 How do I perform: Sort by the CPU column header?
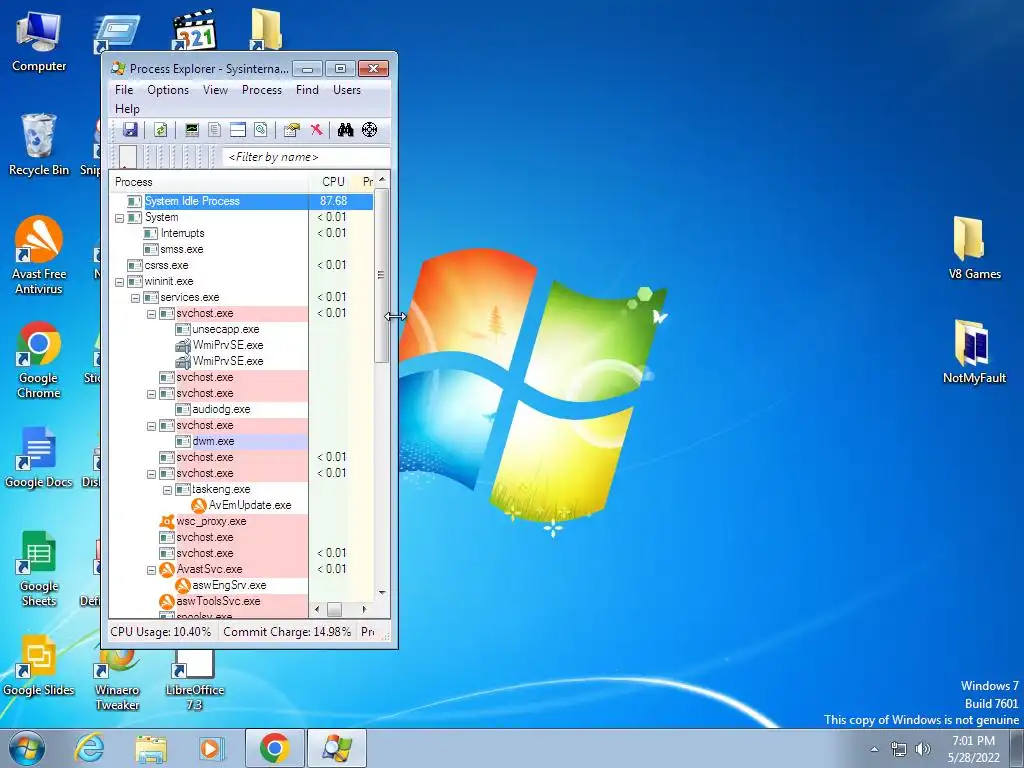(x=332, y=182)
